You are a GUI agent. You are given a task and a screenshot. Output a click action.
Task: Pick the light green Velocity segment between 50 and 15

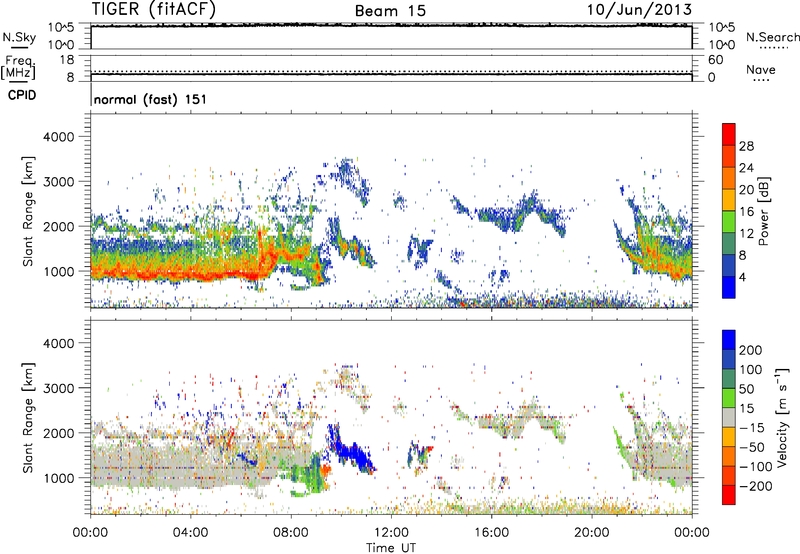point(729,398)
